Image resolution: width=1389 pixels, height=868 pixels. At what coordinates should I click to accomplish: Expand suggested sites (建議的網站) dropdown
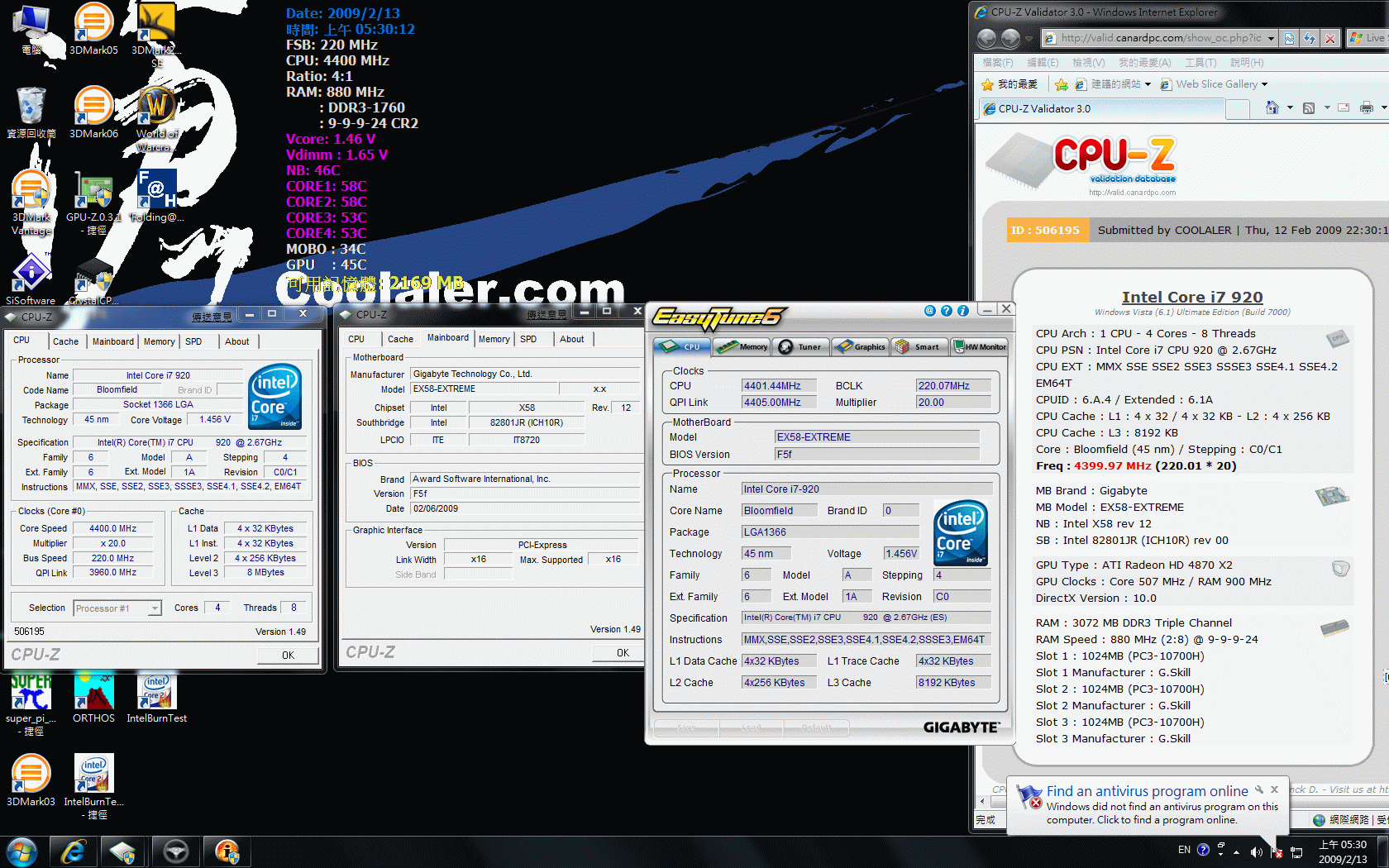pos(1148,84)
